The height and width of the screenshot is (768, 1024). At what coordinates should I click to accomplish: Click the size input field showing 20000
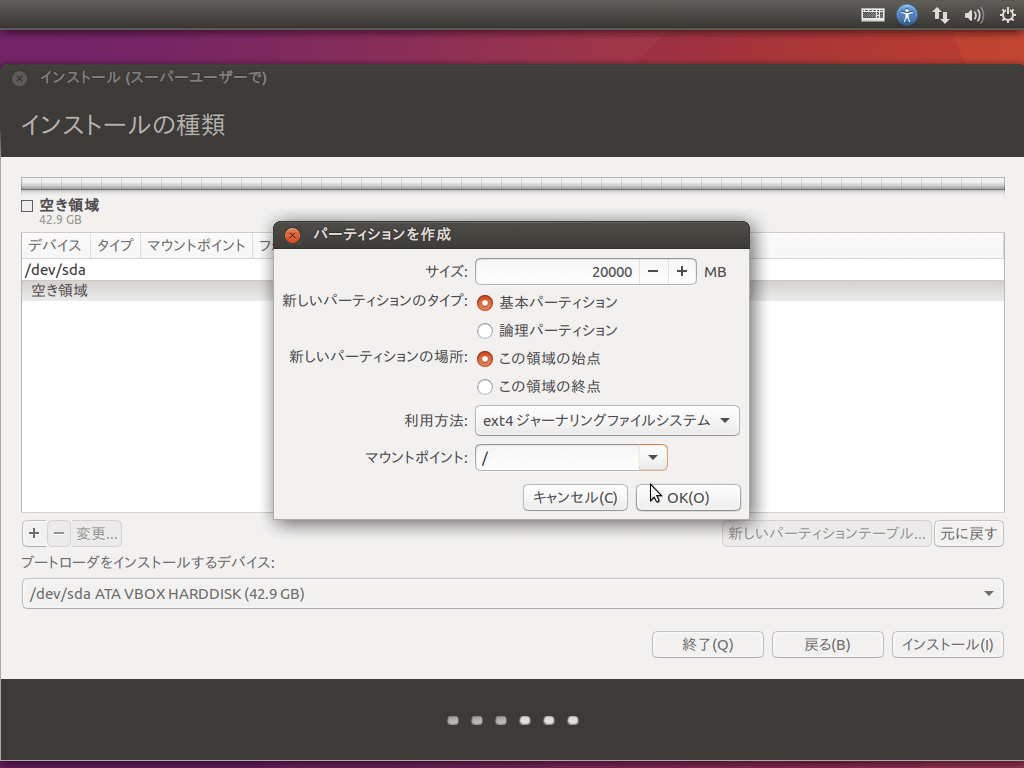[556, 272]
